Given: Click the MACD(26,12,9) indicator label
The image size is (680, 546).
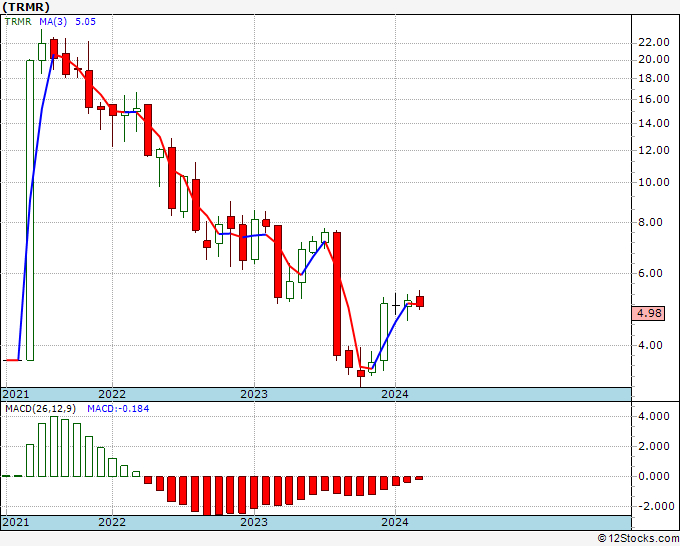Looking at the screenshot, I should tap(40, 409).
